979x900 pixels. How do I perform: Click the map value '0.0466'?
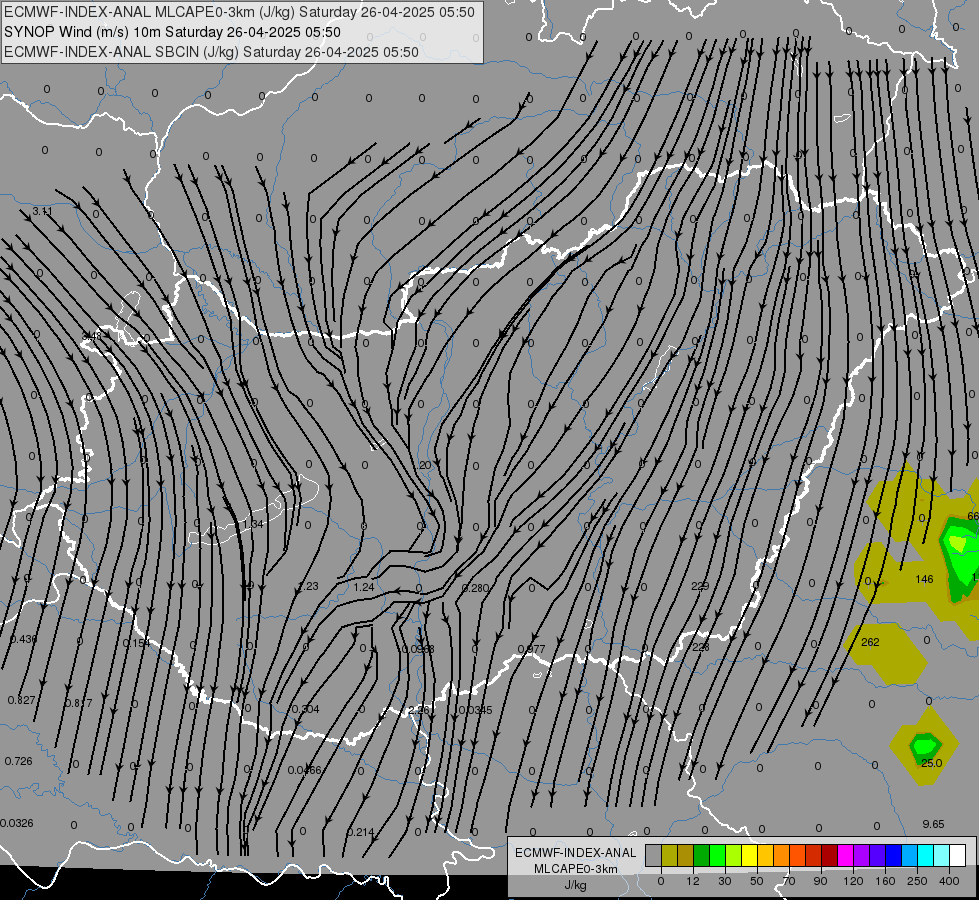click(x=305, y=770)
